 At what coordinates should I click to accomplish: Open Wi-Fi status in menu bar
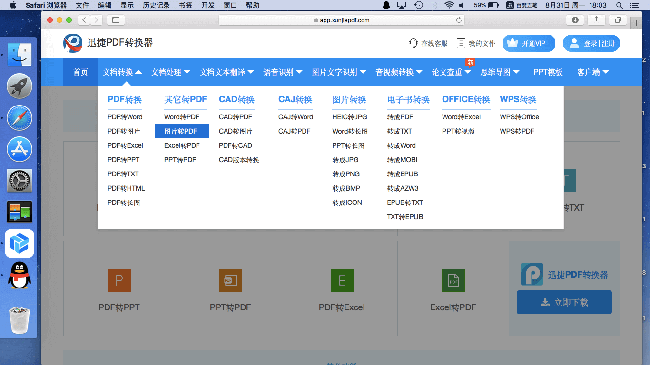coord(449,5)
